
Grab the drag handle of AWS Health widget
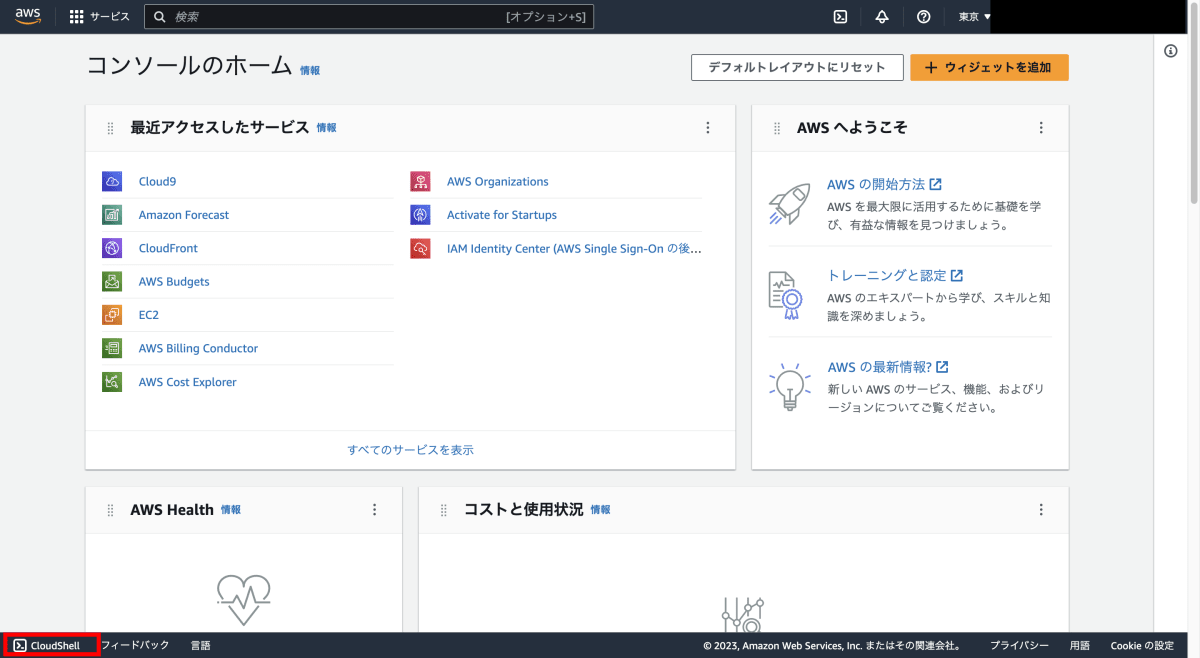coord(111,510)
